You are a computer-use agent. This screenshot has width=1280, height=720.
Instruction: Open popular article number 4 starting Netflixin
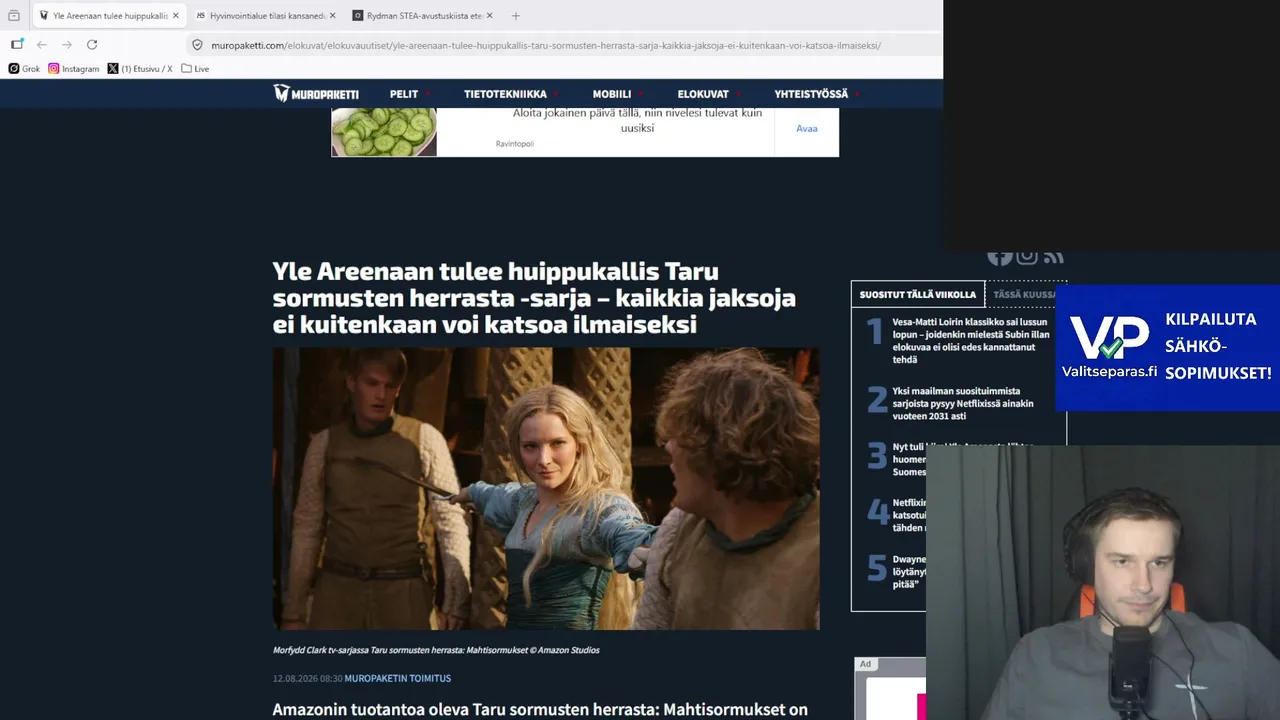coord(909,515)
